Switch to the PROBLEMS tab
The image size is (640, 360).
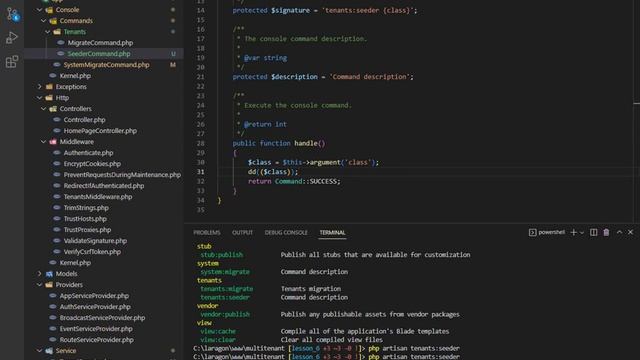click(207, 233)
